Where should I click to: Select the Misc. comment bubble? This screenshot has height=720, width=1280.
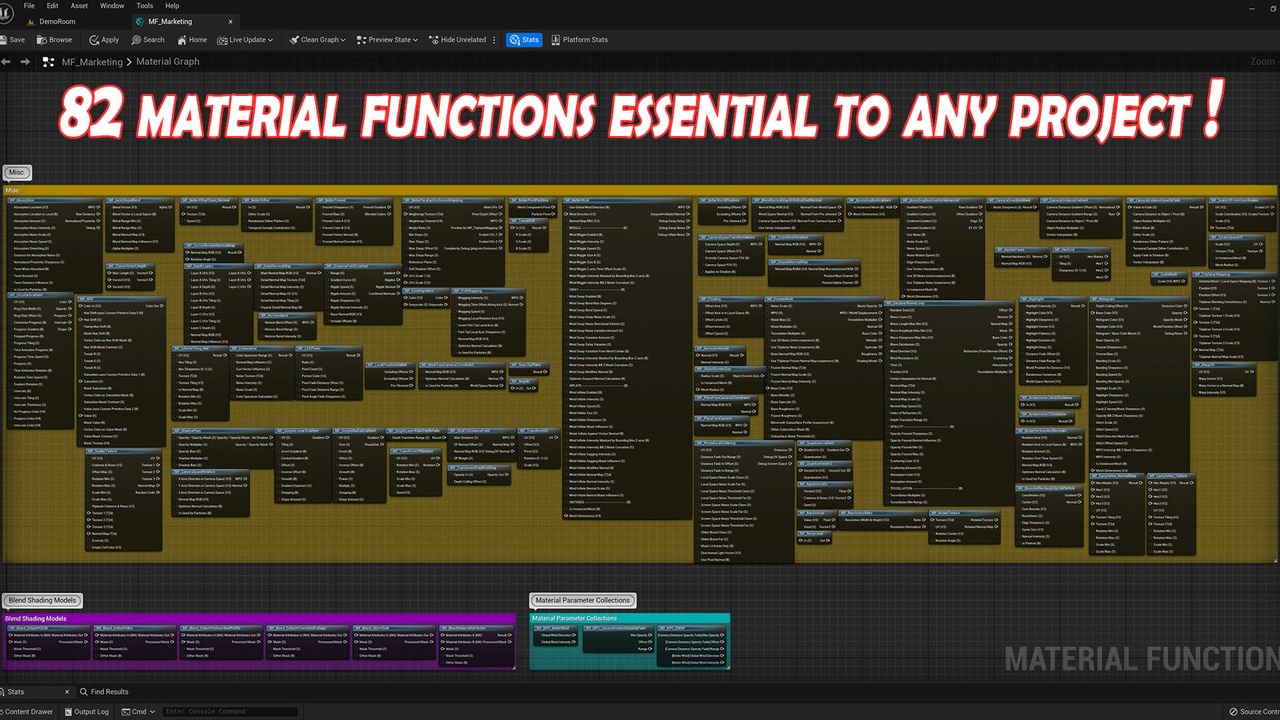pos(16,173)
